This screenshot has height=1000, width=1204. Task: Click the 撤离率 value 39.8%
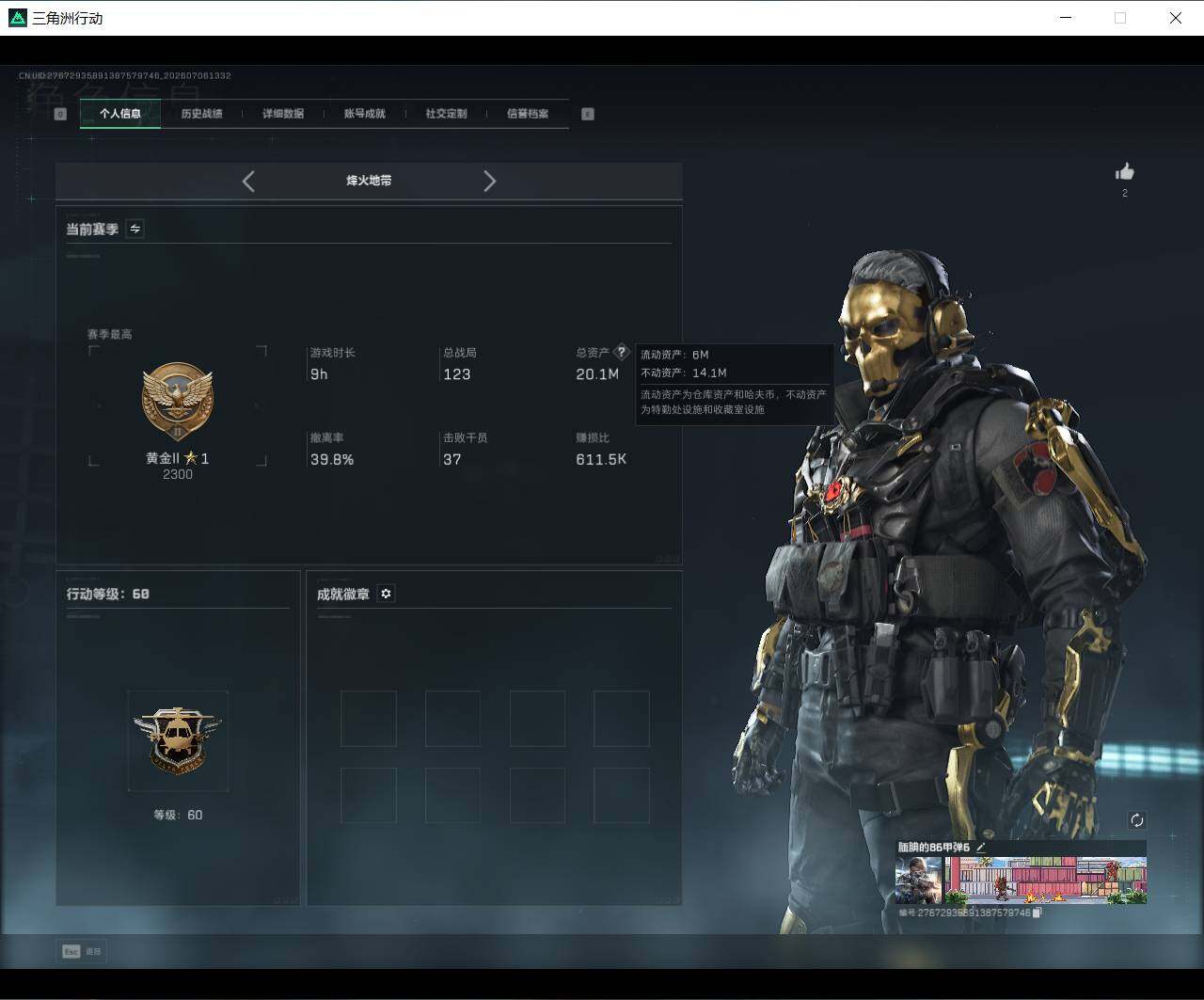tap(332, 460)
